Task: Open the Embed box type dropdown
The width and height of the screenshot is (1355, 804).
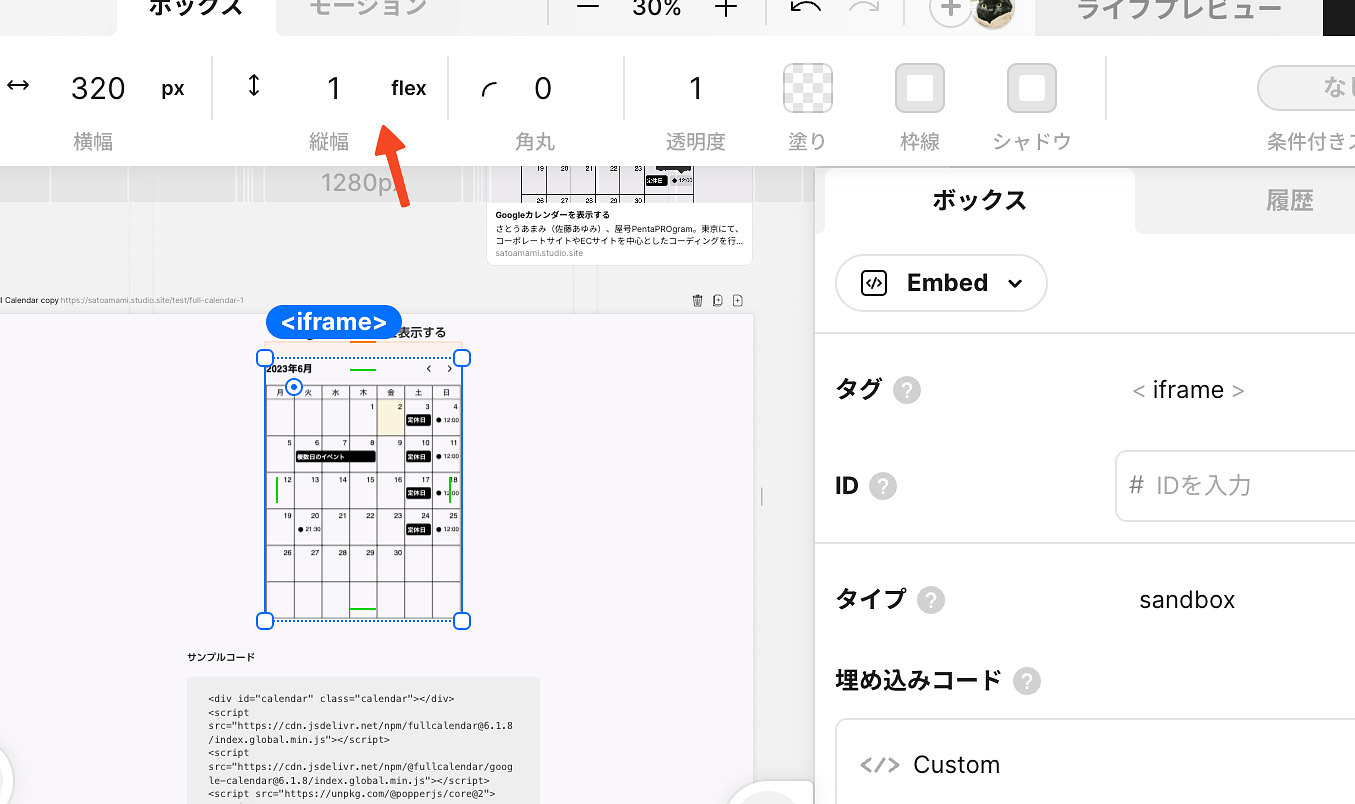Action: [941, 283]
